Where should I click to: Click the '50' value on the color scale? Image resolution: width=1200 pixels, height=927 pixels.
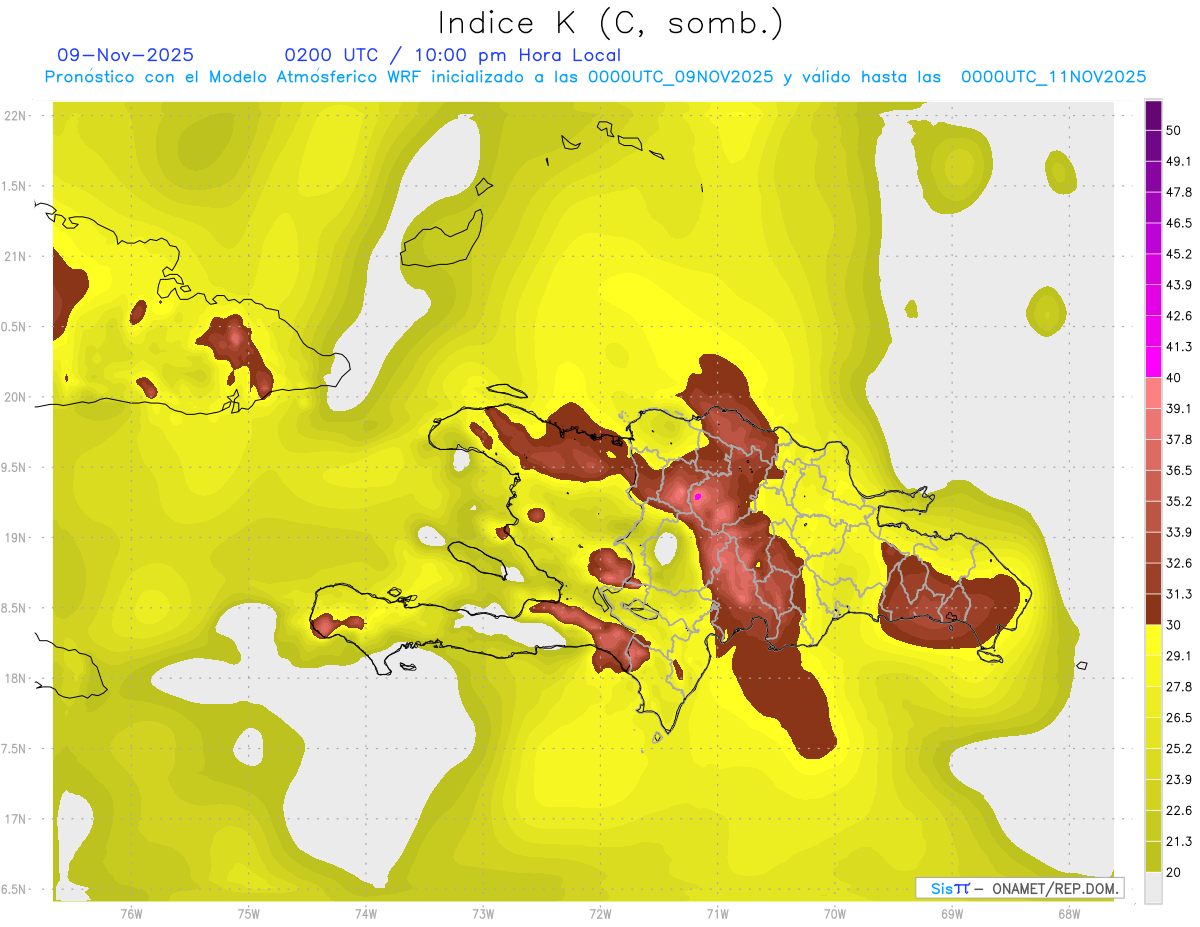pyautogui.click(x=1175, y=131)
